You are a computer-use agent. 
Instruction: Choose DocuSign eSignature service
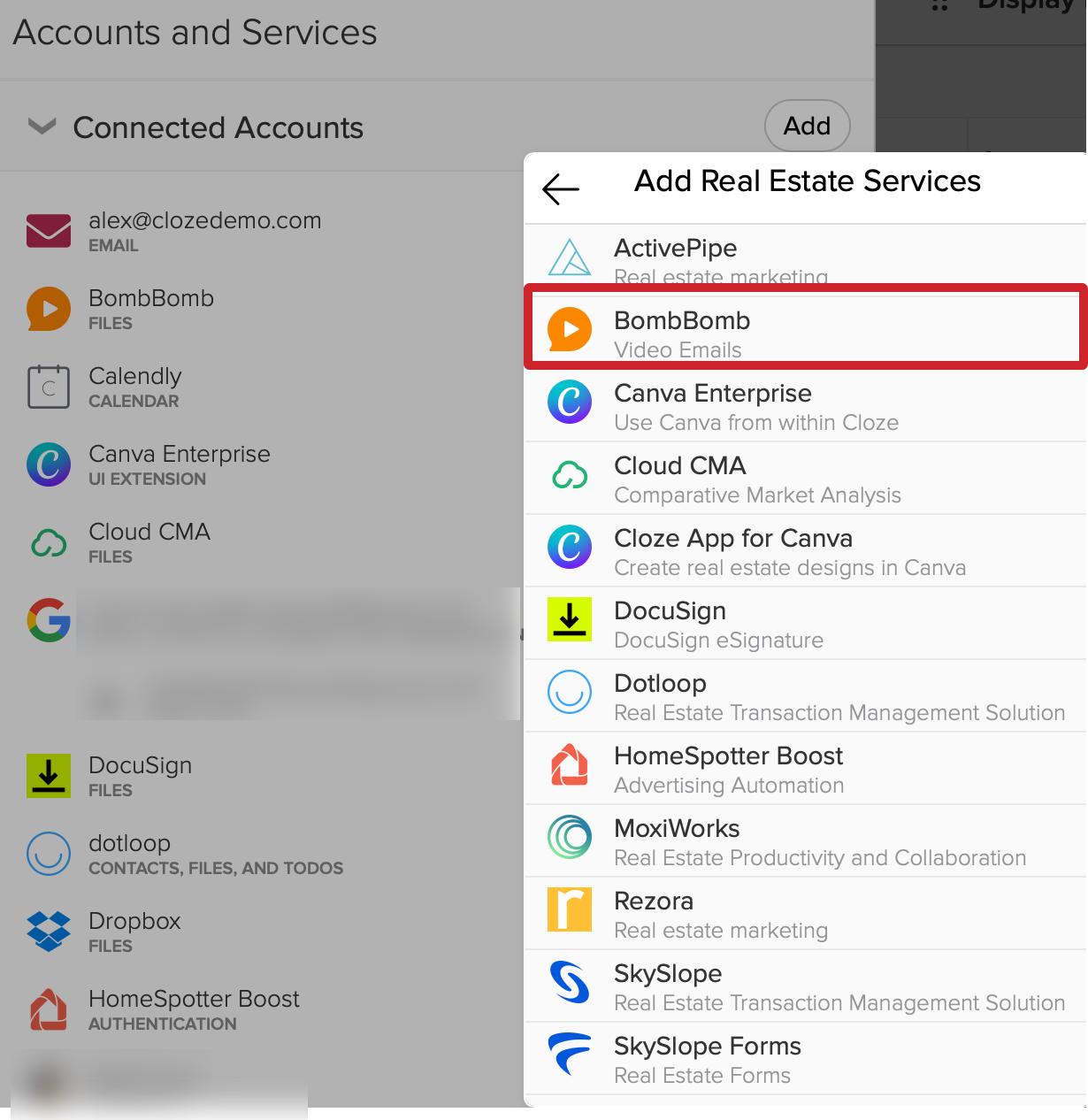point(805,624)
